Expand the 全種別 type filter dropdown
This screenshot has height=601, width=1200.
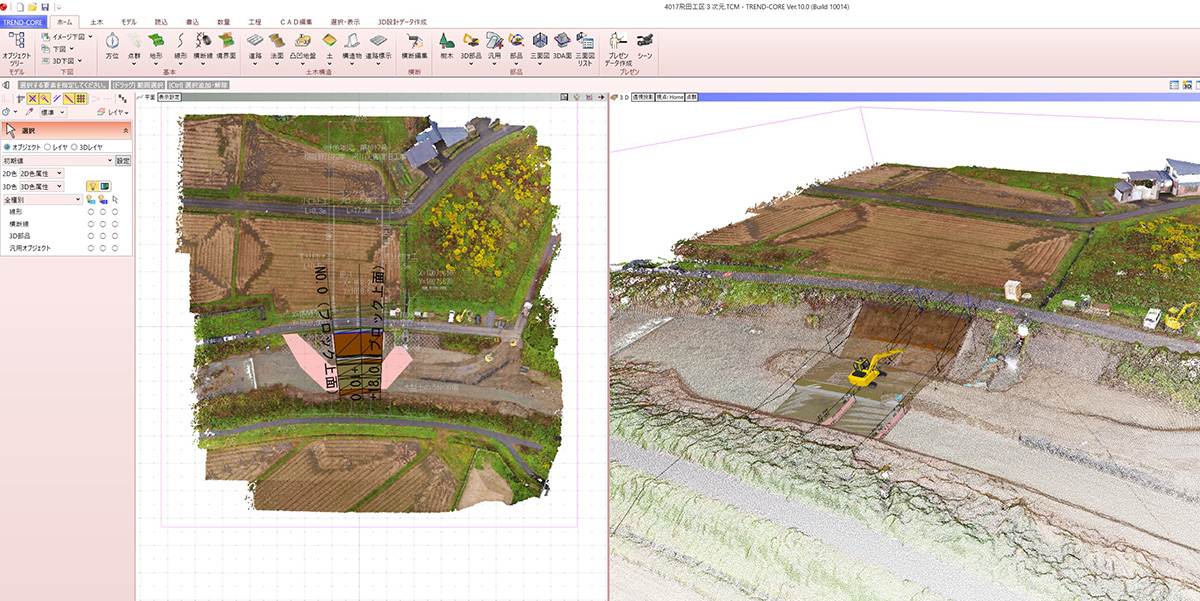[x=41, y=200]
